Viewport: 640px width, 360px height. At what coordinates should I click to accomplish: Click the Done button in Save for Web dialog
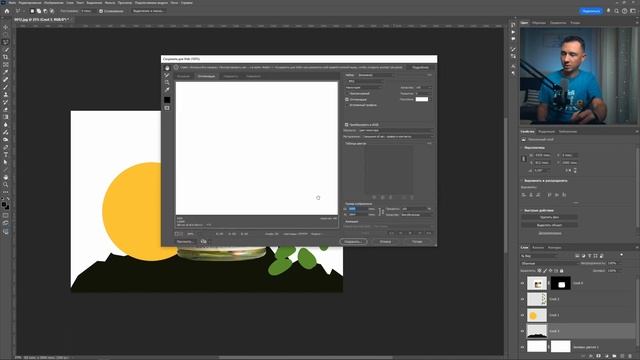pyautogui.click(x=417, y=242)
